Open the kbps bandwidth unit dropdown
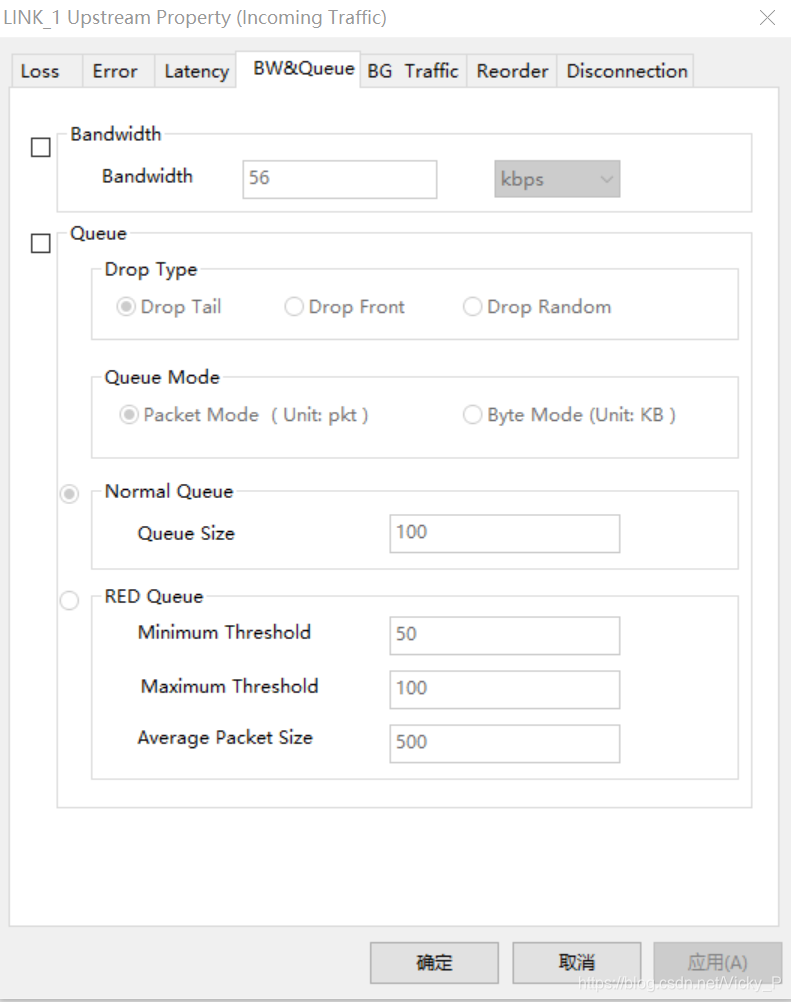Screen dimensions: 791x1002 [557, 179]
